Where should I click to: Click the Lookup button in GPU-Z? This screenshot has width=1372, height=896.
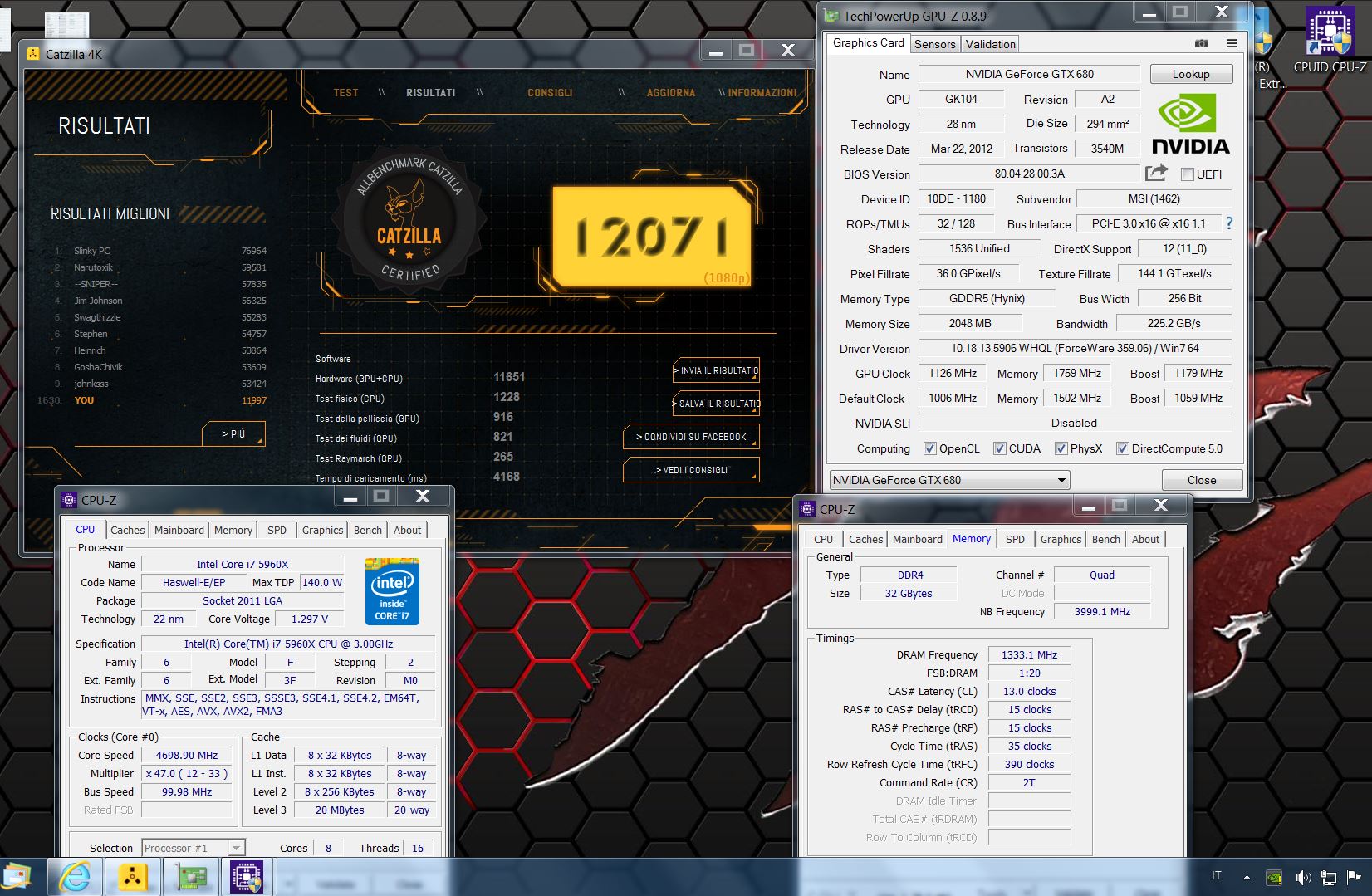[x=1191, y=74]
